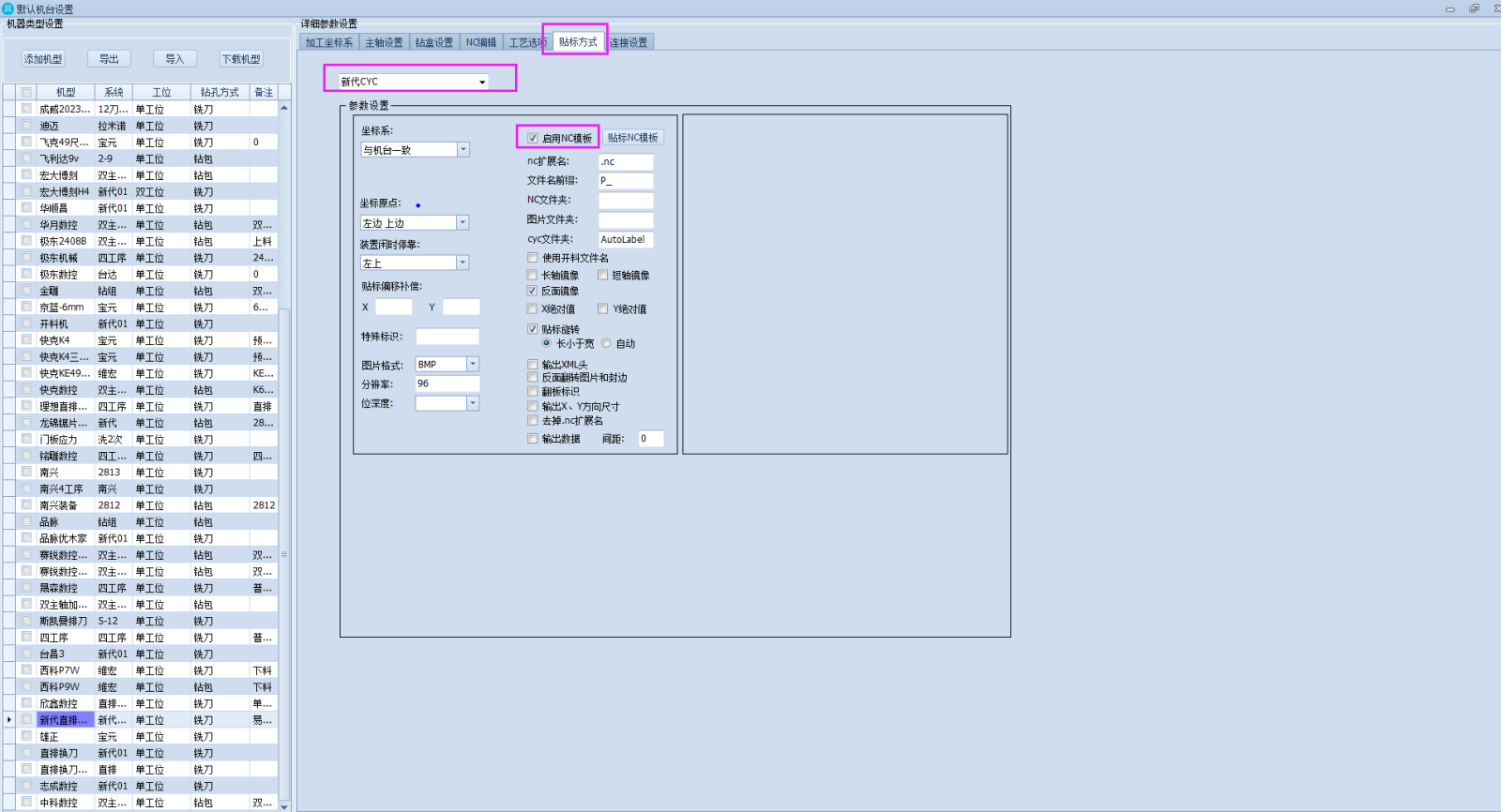Open the 连接设置 tab
The image size is (1501, 812).
[629, 42]
